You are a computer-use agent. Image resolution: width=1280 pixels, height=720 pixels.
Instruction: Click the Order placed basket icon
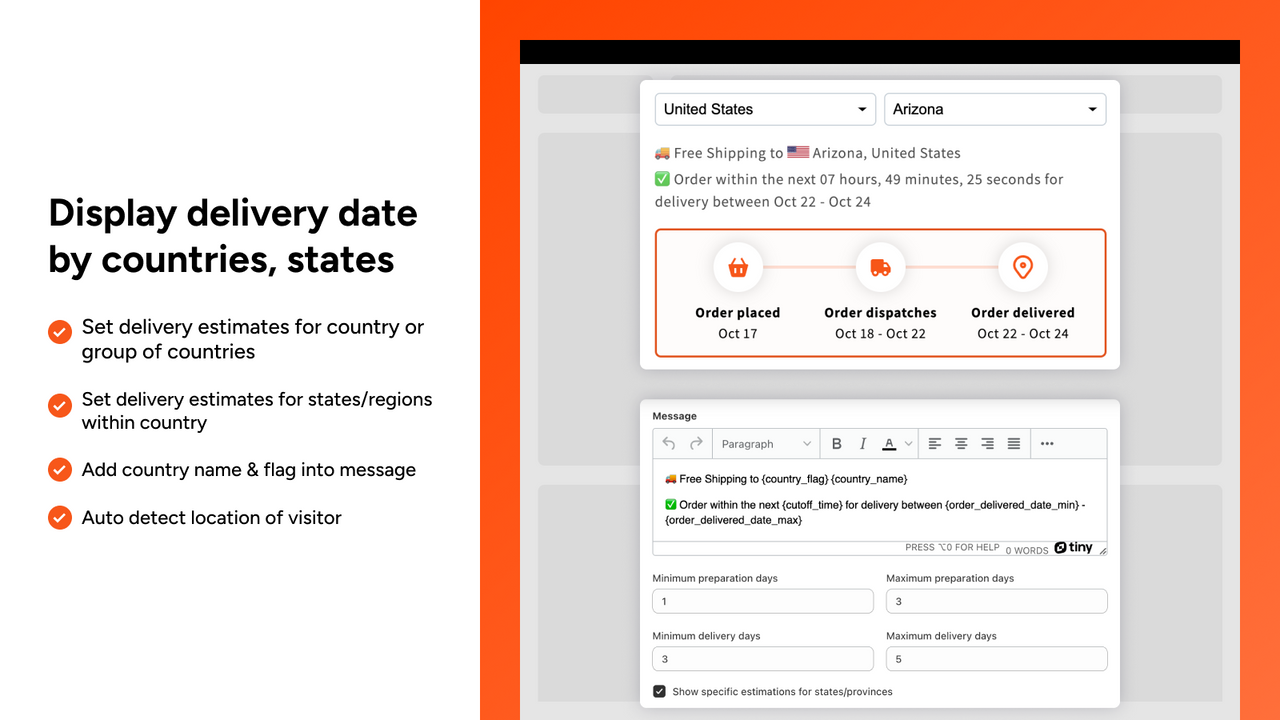click(x=738, y=268)
